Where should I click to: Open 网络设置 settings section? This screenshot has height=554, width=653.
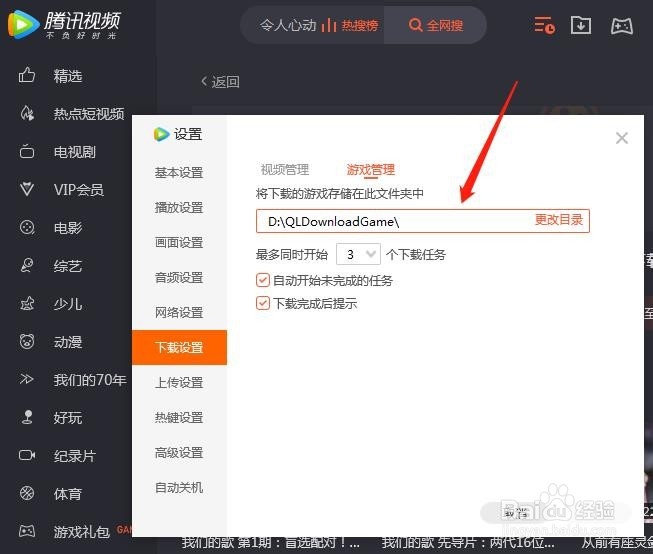179,312
